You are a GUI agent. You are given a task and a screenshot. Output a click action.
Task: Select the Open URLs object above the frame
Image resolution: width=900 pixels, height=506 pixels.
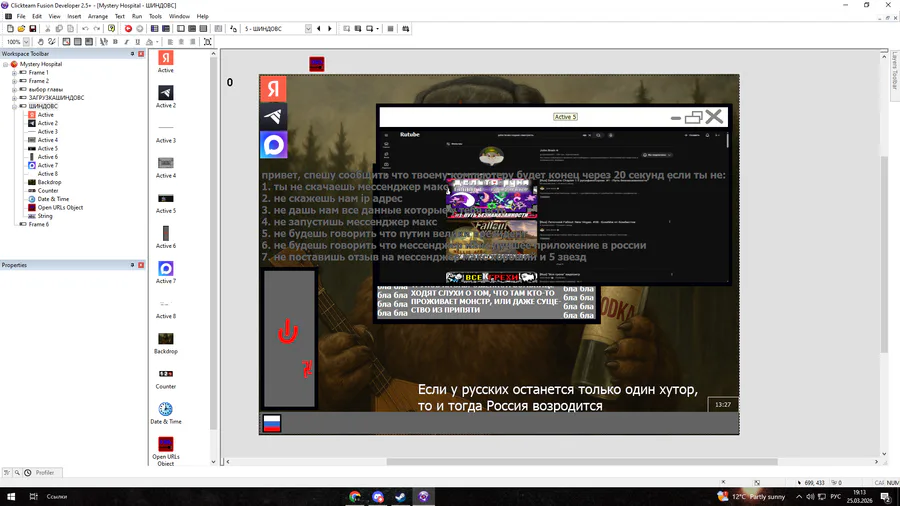[x=317, y=64]
